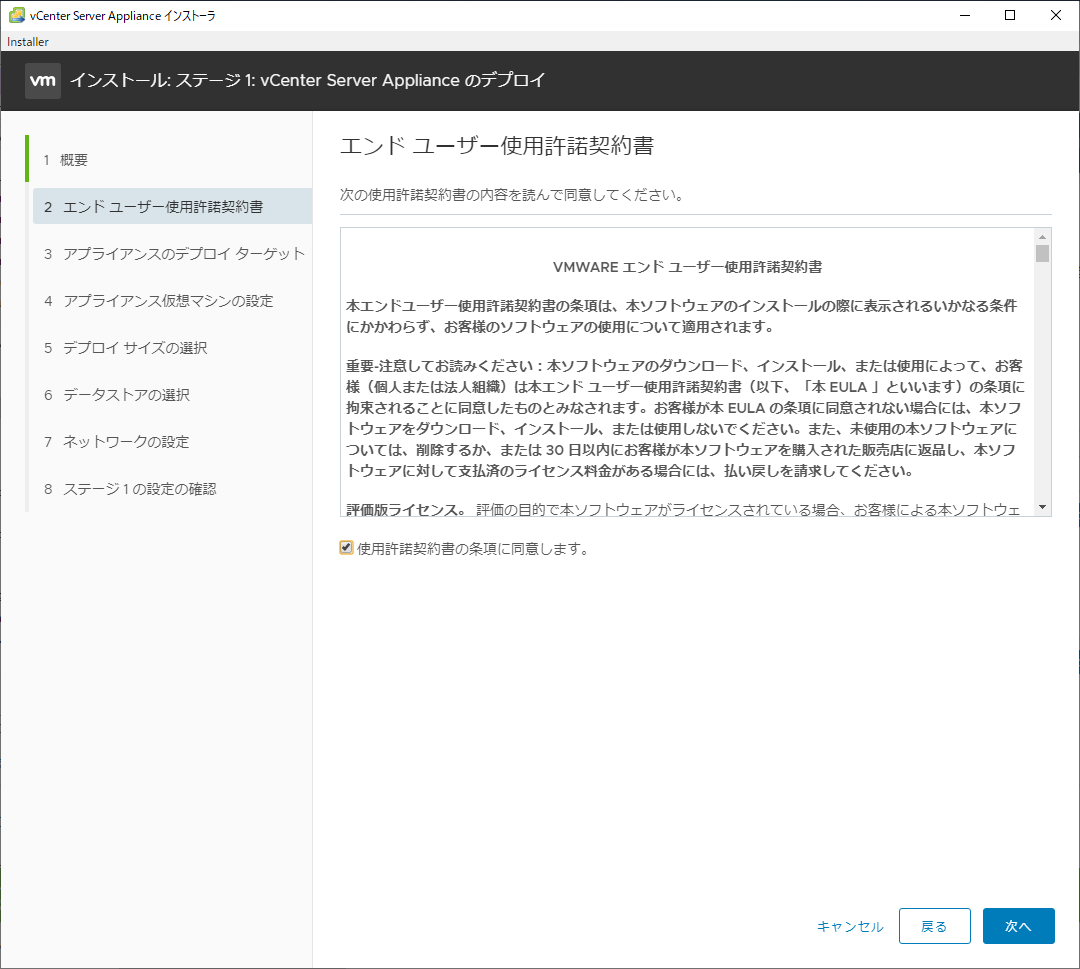
Task: Click the キャンセル link
Action: tap(849, 926)
